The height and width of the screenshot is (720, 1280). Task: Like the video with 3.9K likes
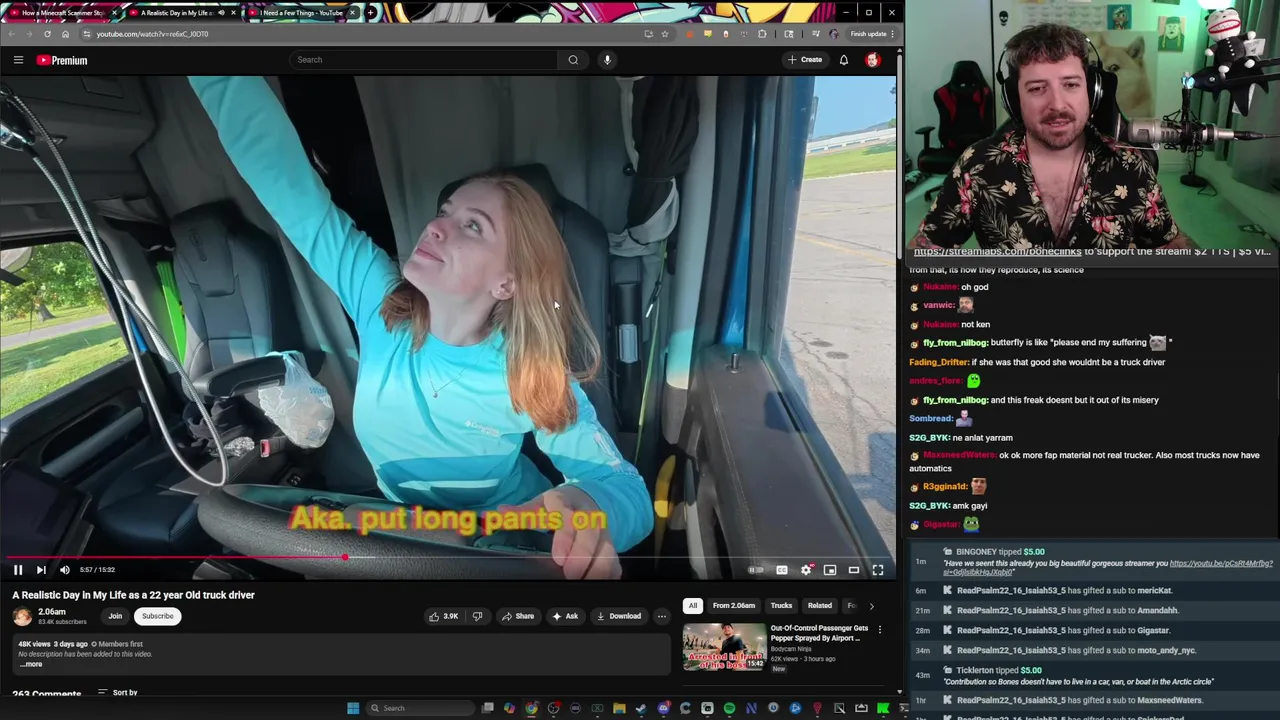click(444, 616)
